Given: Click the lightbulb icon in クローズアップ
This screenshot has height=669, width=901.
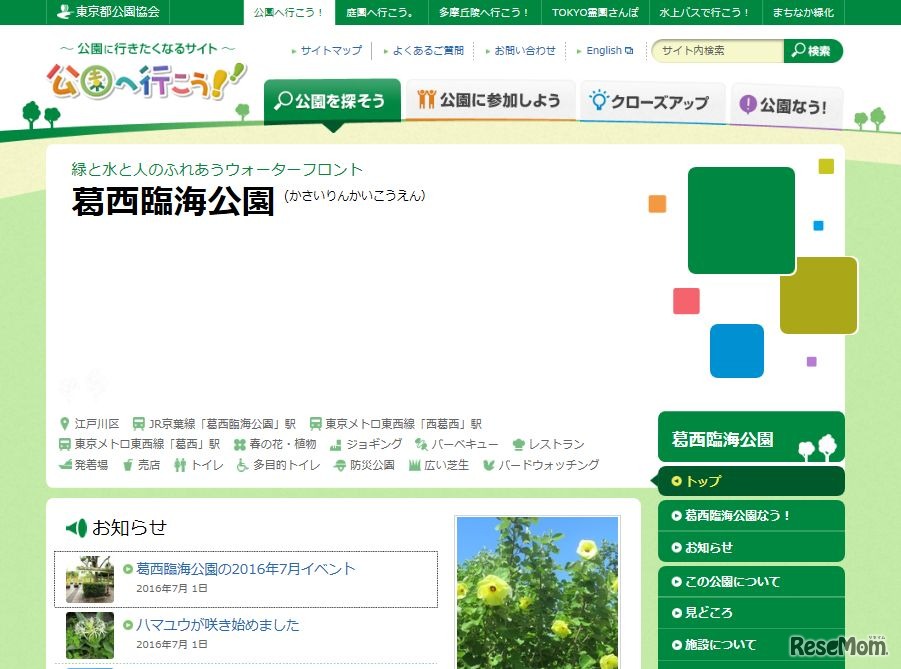Looking at the screenshot, I should click(599, 100).
